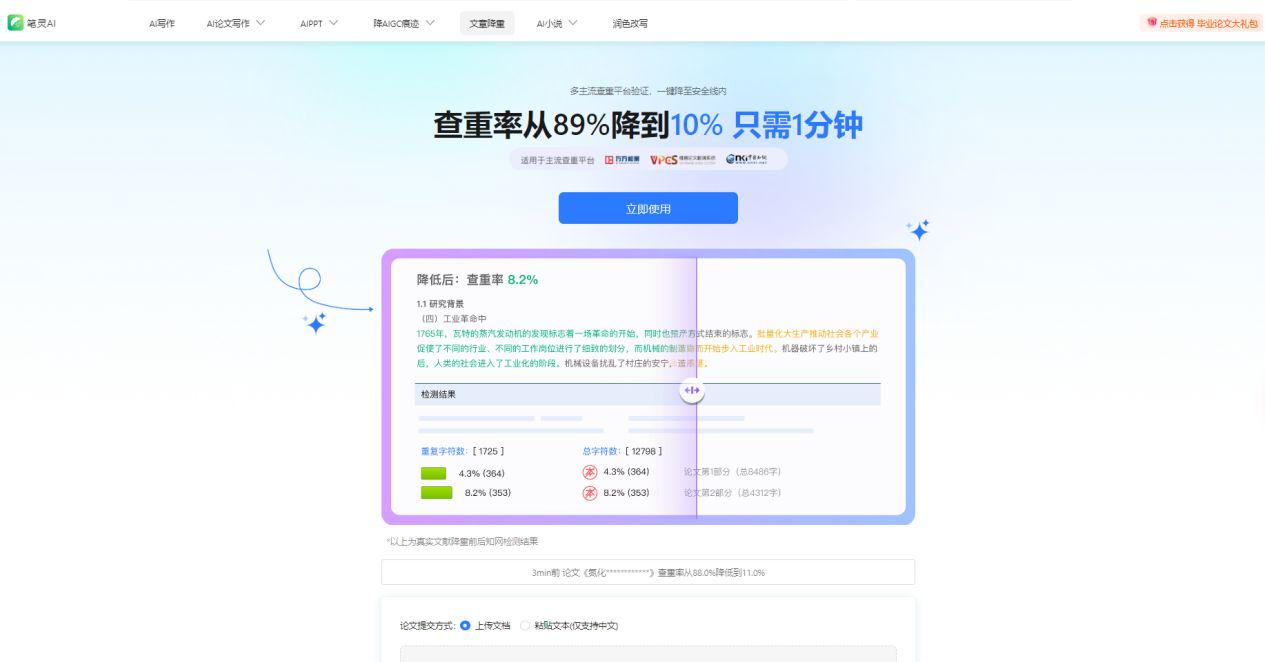The height and width of the screenshot is (662, 1265).
Task: Expand the 降AIGC痕迹 dropdown
Action: tap(404, 23)
